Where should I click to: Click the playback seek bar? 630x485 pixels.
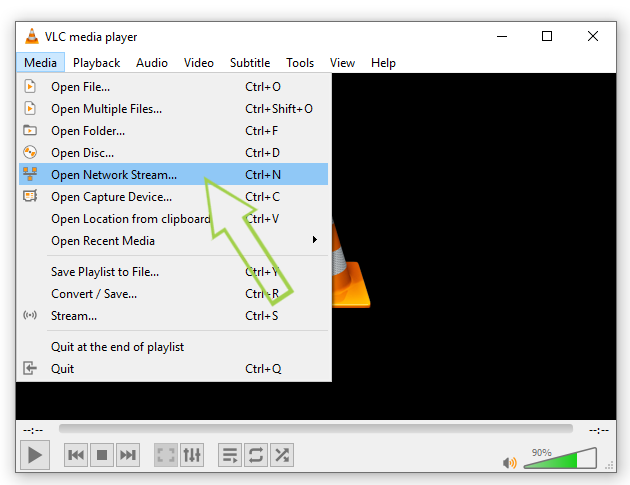point(316,429)
